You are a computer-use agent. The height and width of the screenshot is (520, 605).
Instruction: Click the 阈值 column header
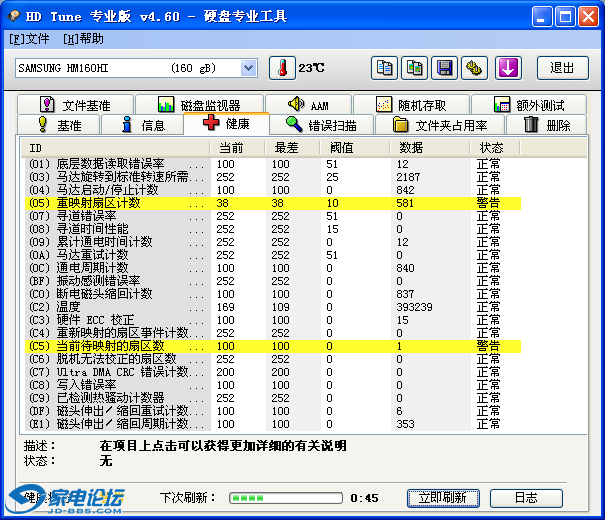342,147
